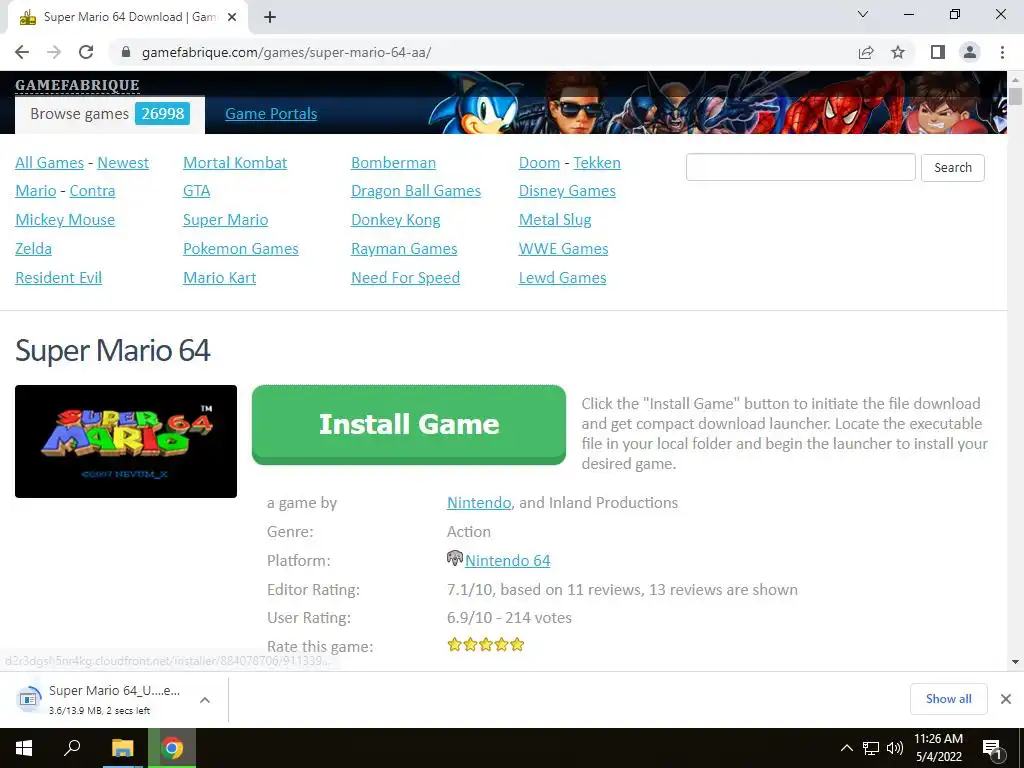Click Show all downloads button
This screenshot has width=1024, height=768.
point(948,699)
